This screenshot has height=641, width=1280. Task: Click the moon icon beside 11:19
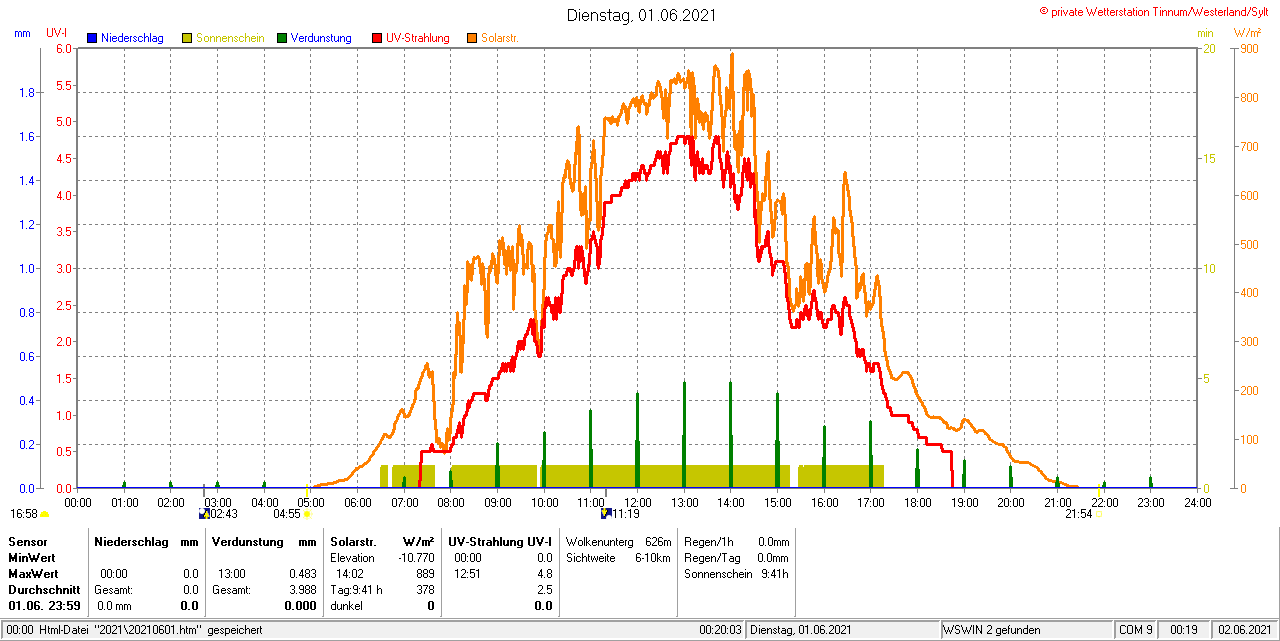tap(605, 514)
